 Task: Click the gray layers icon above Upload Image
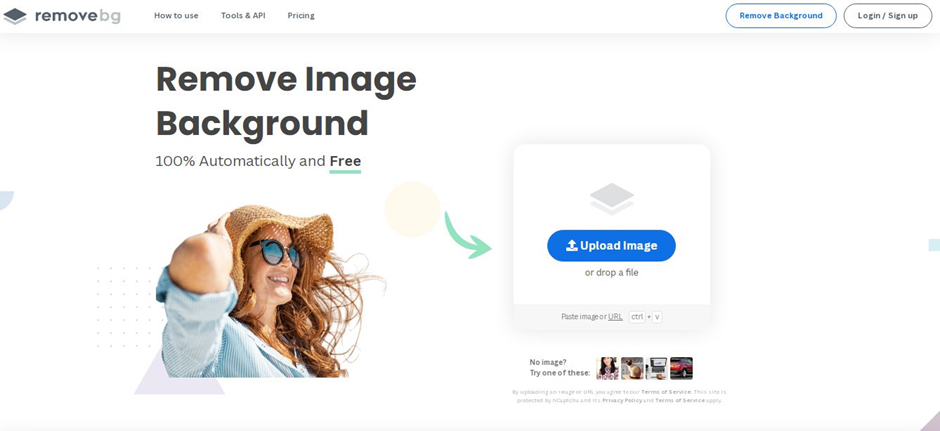point(611,199)
